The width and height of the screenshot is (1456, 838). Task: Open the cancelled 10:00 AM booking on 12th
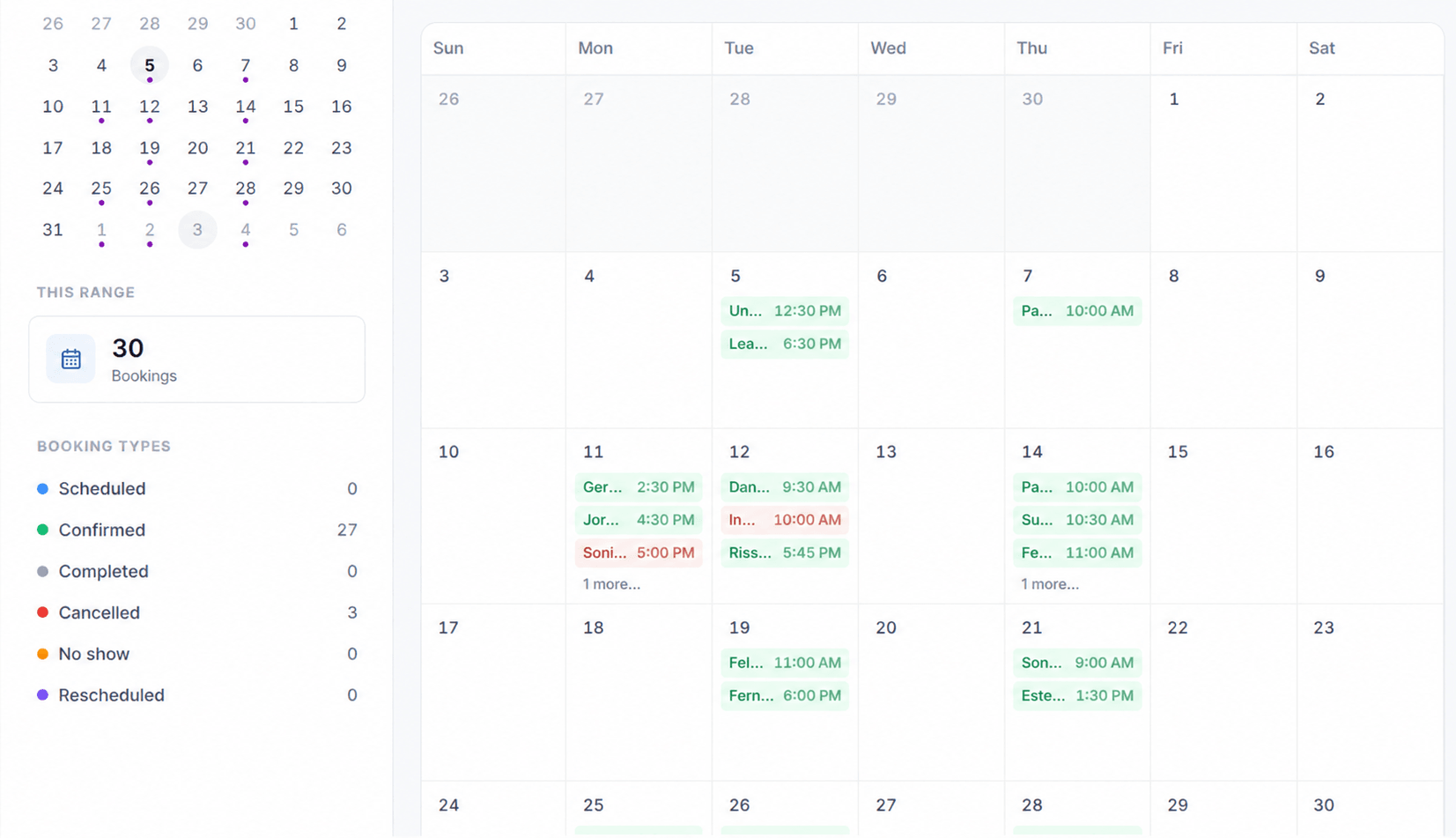coord(785,520)
